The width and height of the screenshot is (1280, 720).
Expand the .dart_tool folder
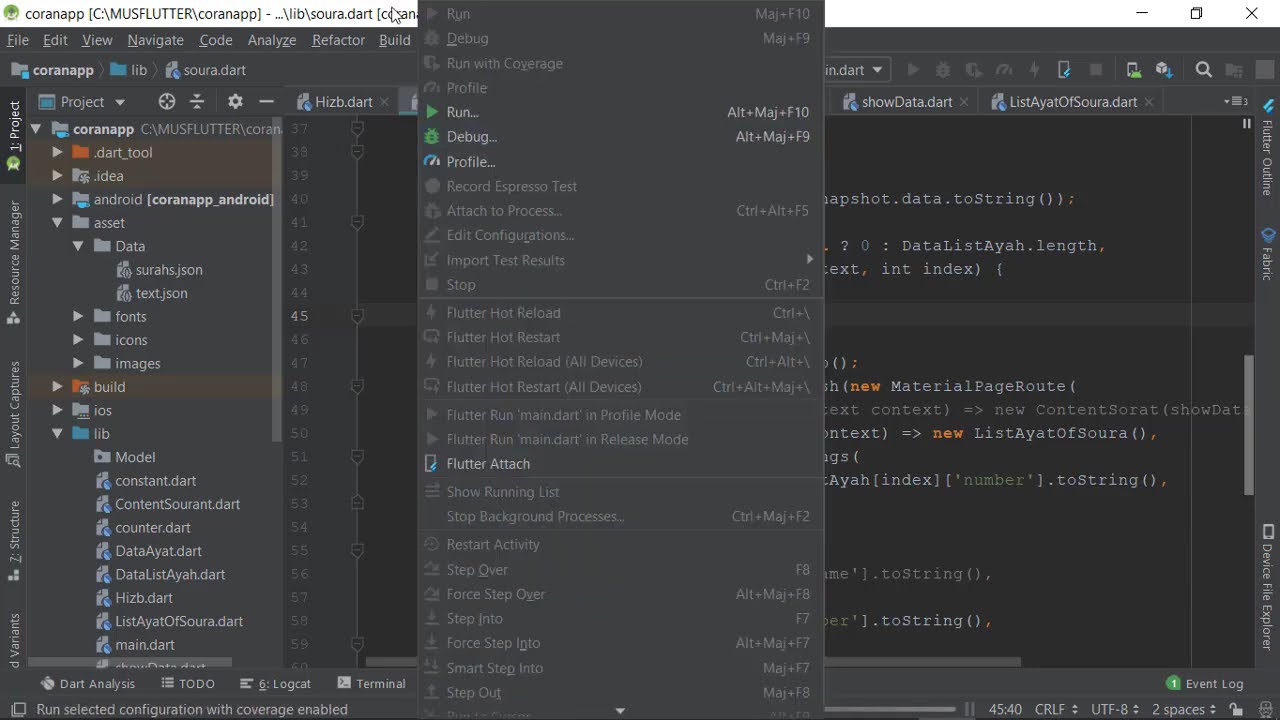[57, 152]
